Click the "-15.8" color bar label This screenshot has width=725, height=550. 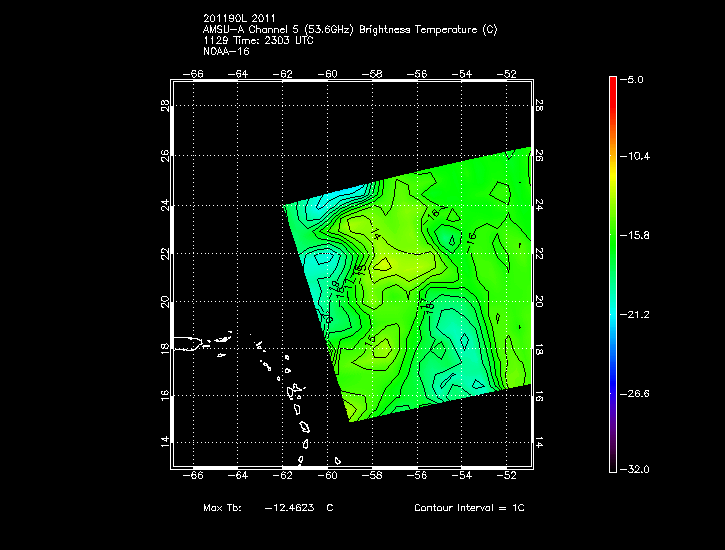[638, 236]
